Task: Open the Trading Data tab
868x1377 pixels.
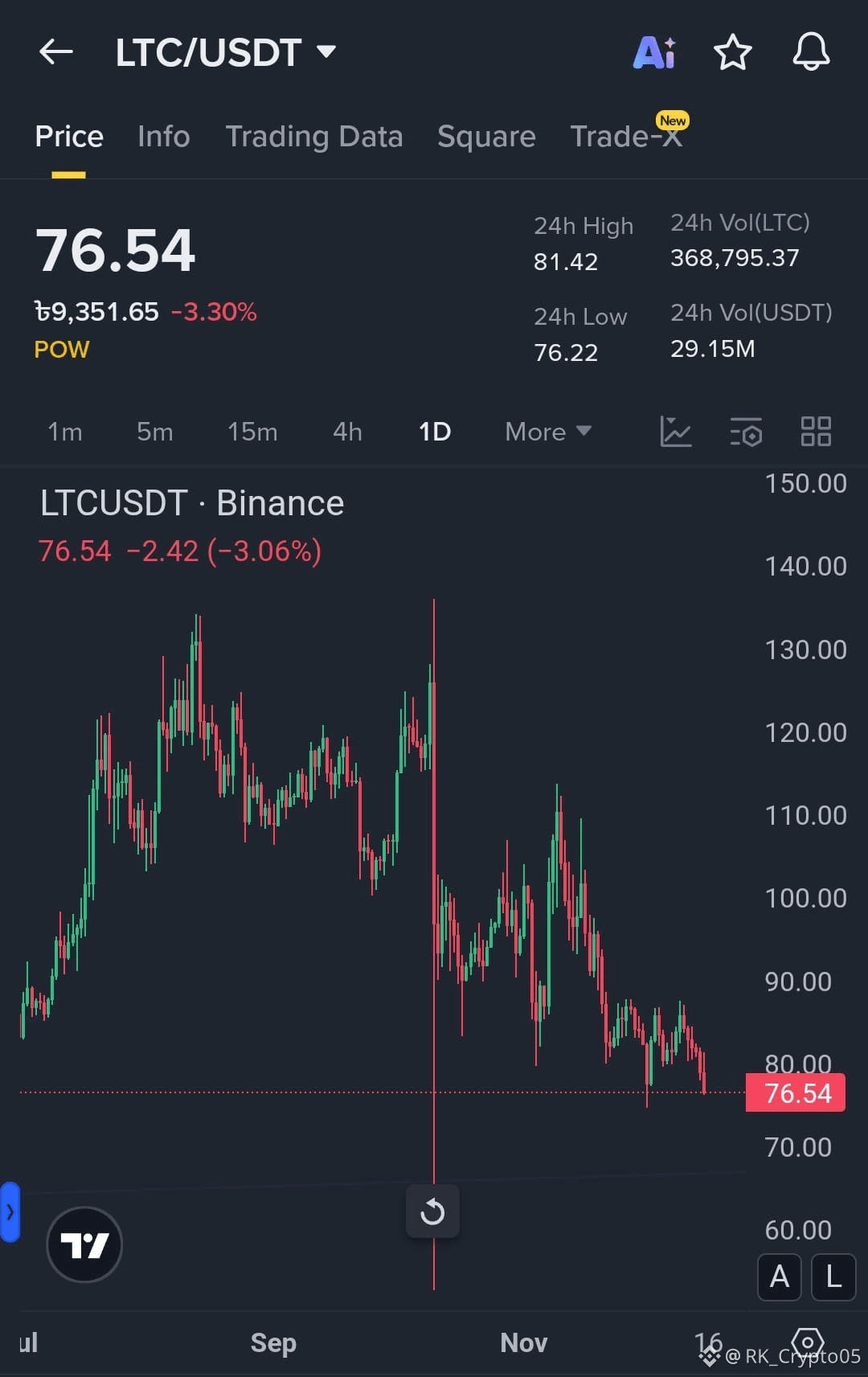Action: 314,137
